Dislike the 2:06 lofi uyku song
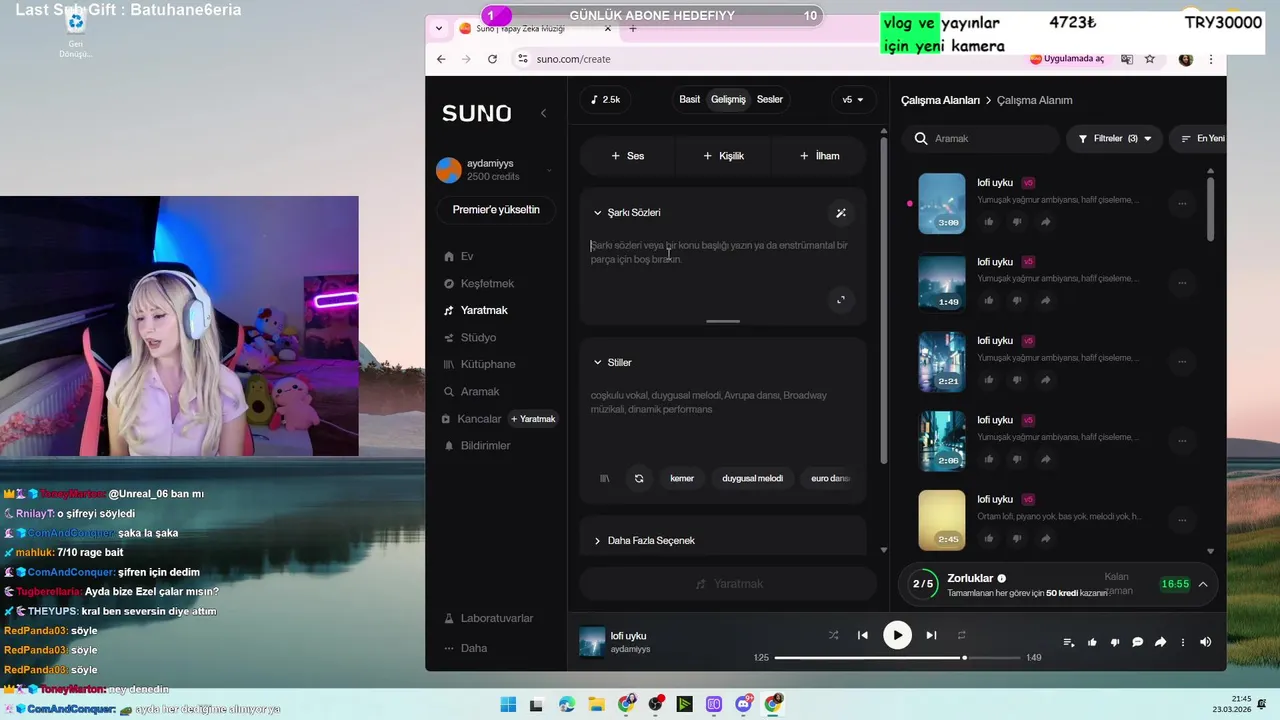1280x720 pixels. point(1017,459)
